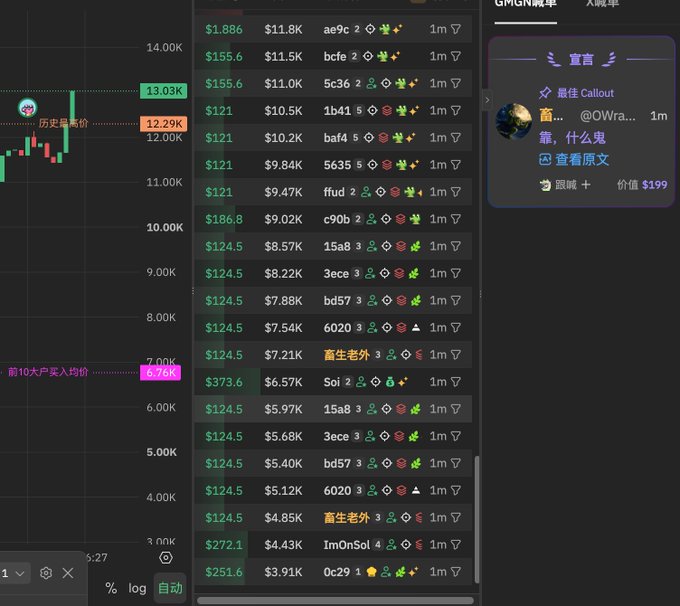The image size is (680, 606).
Task: Toggle log scale on the chart
Action: (x=137, y=588)
